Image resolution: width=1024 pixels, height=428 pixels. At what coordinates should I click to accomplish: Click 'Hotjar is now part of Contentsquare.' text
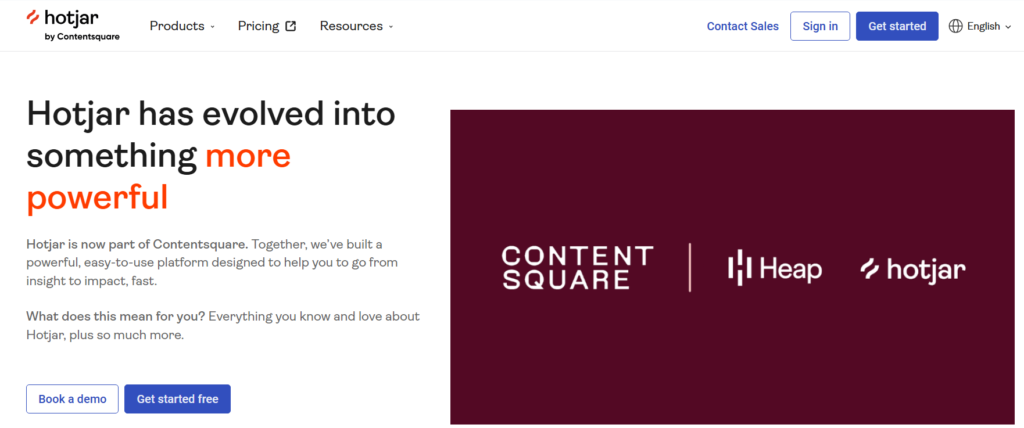pos(138,245)
